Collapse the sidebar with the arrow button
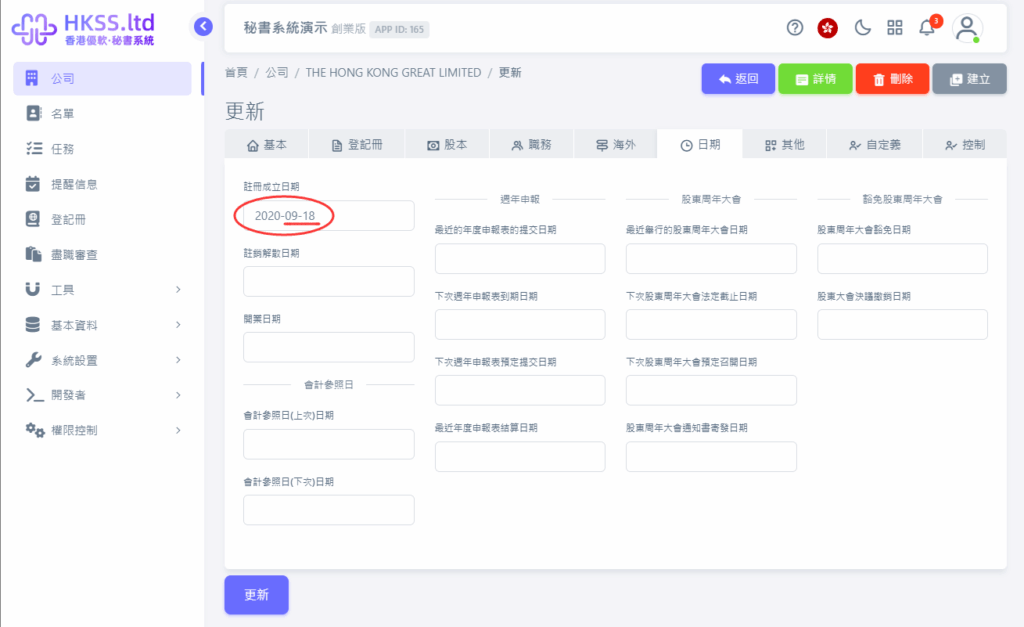This screenshot has width=1024, height=627. 204,27
